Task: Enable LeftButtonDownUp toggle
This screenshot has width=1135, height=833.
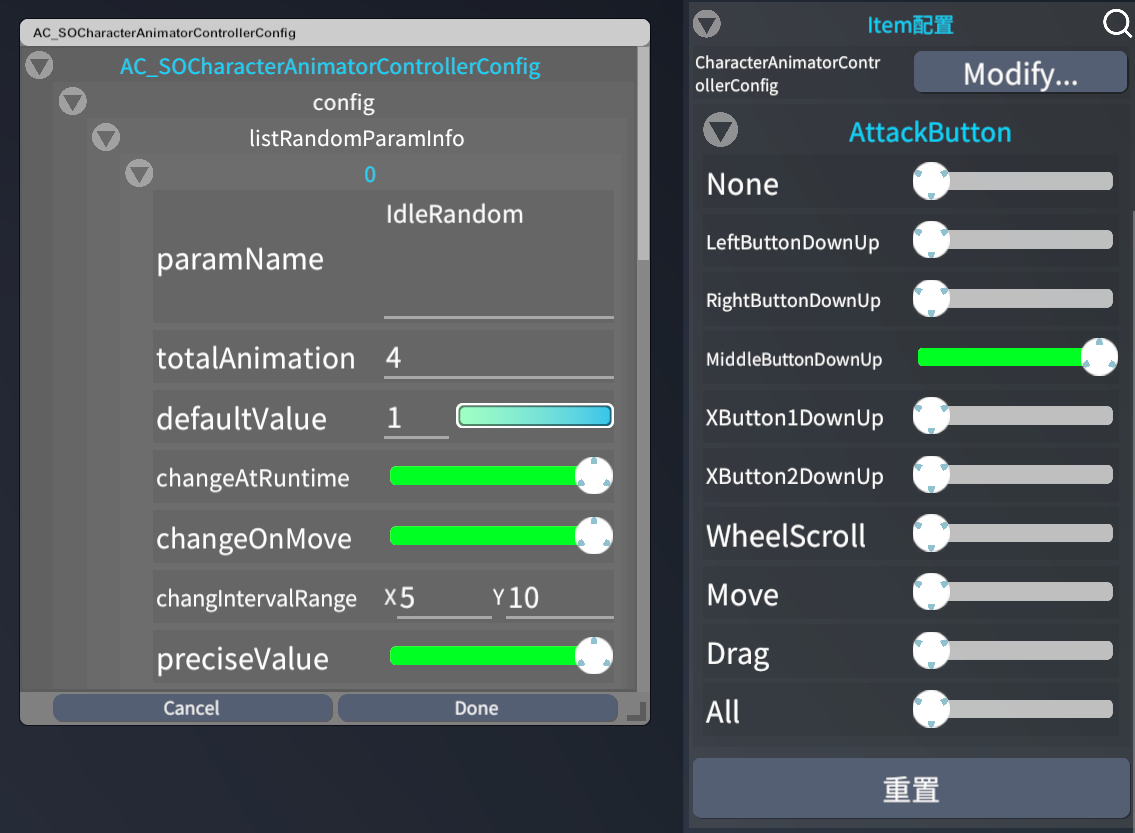Action: 1013,240
